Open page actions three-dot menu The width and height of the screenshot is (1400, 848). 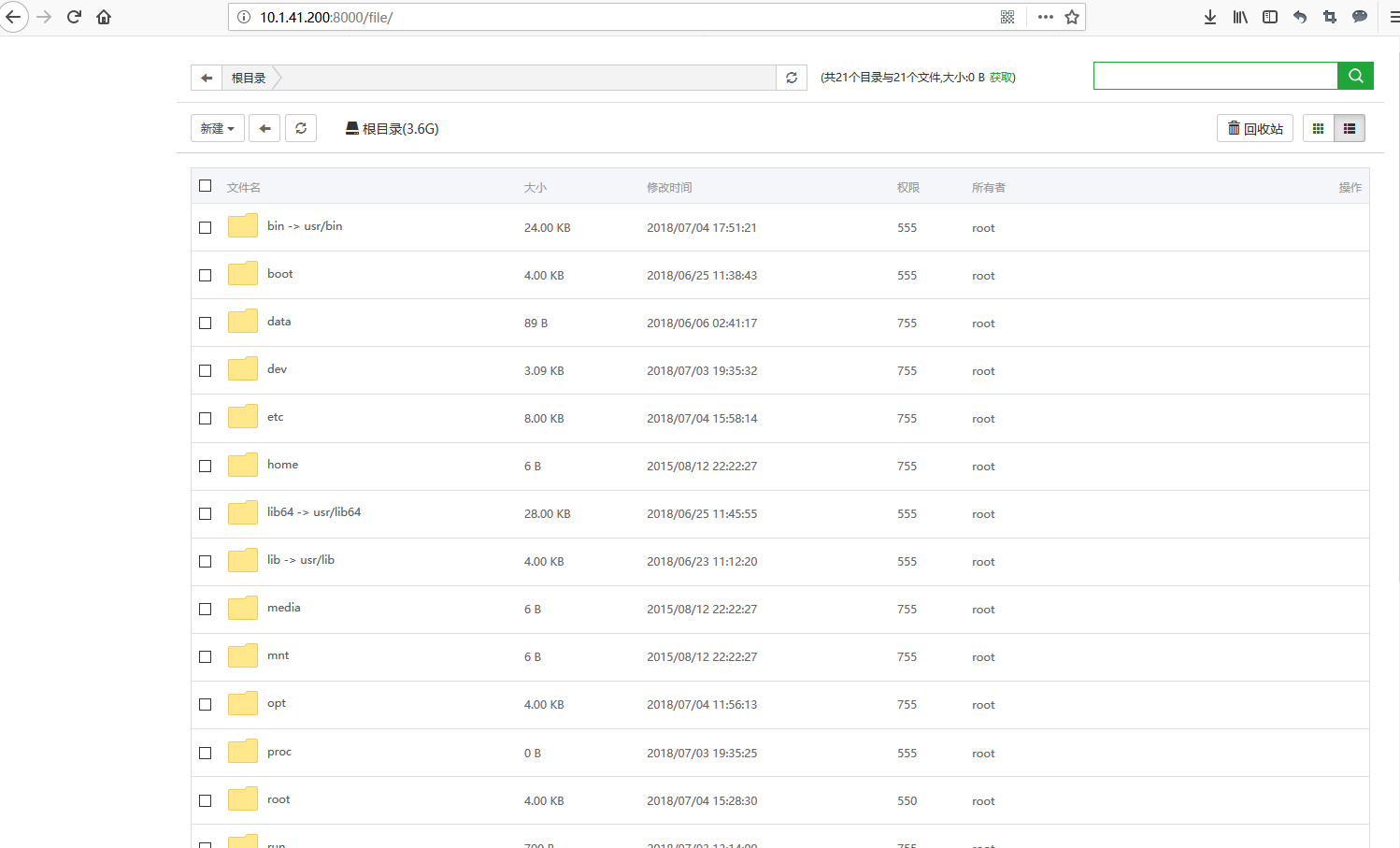pos(1046,17)
